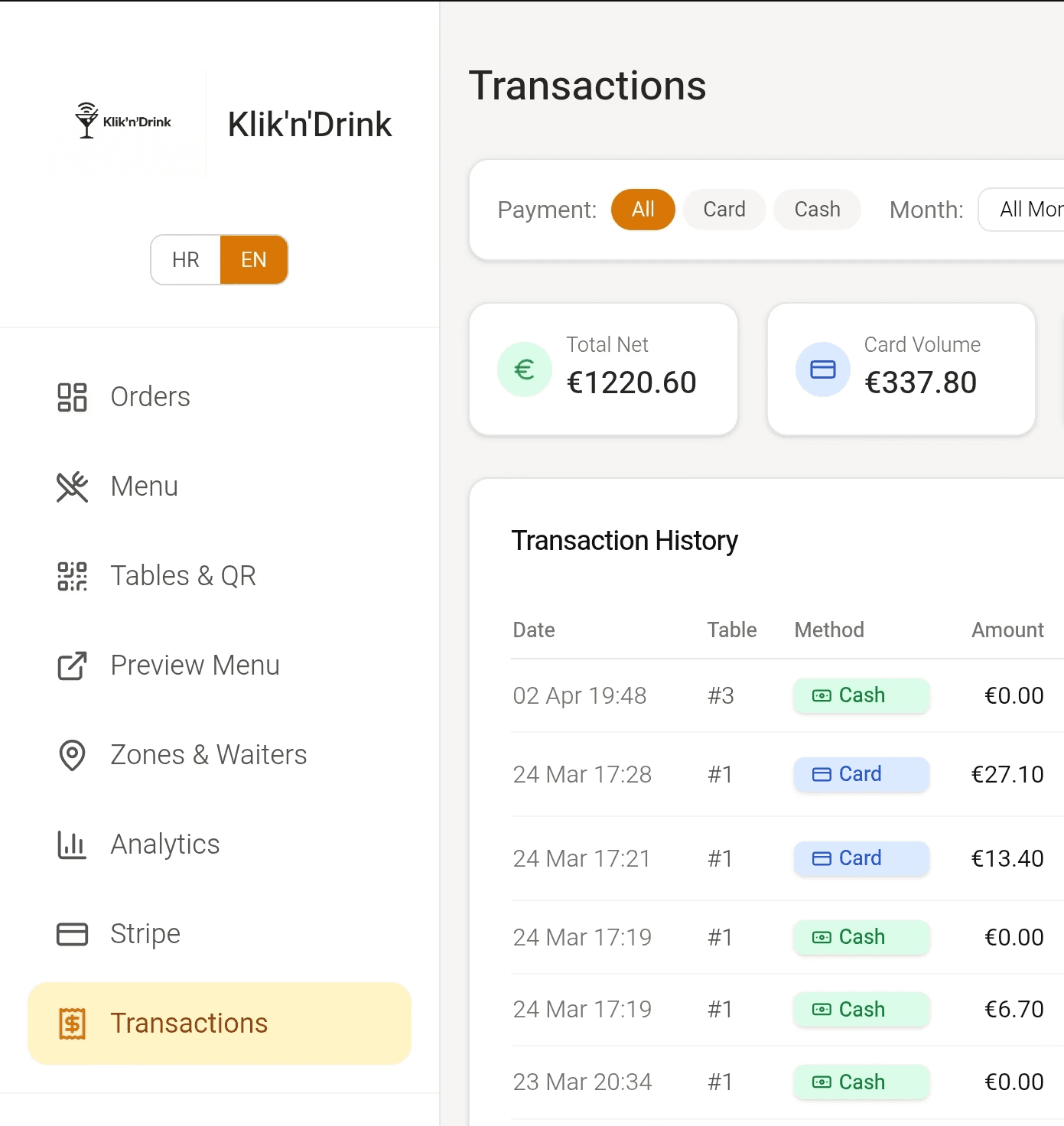Screen dimensions: 1064x1126
Task: Go to the Menu section
Action: (x=220, y=487)
